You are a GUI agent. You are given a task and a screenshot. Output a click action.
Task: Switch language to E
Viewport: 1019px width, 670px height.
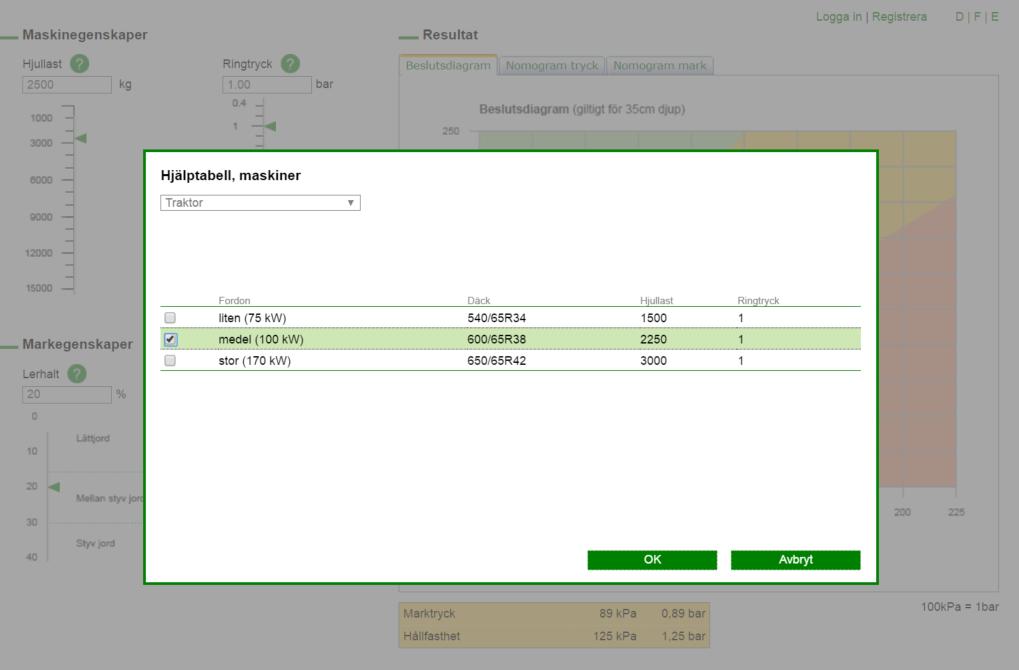coord(994,17)
